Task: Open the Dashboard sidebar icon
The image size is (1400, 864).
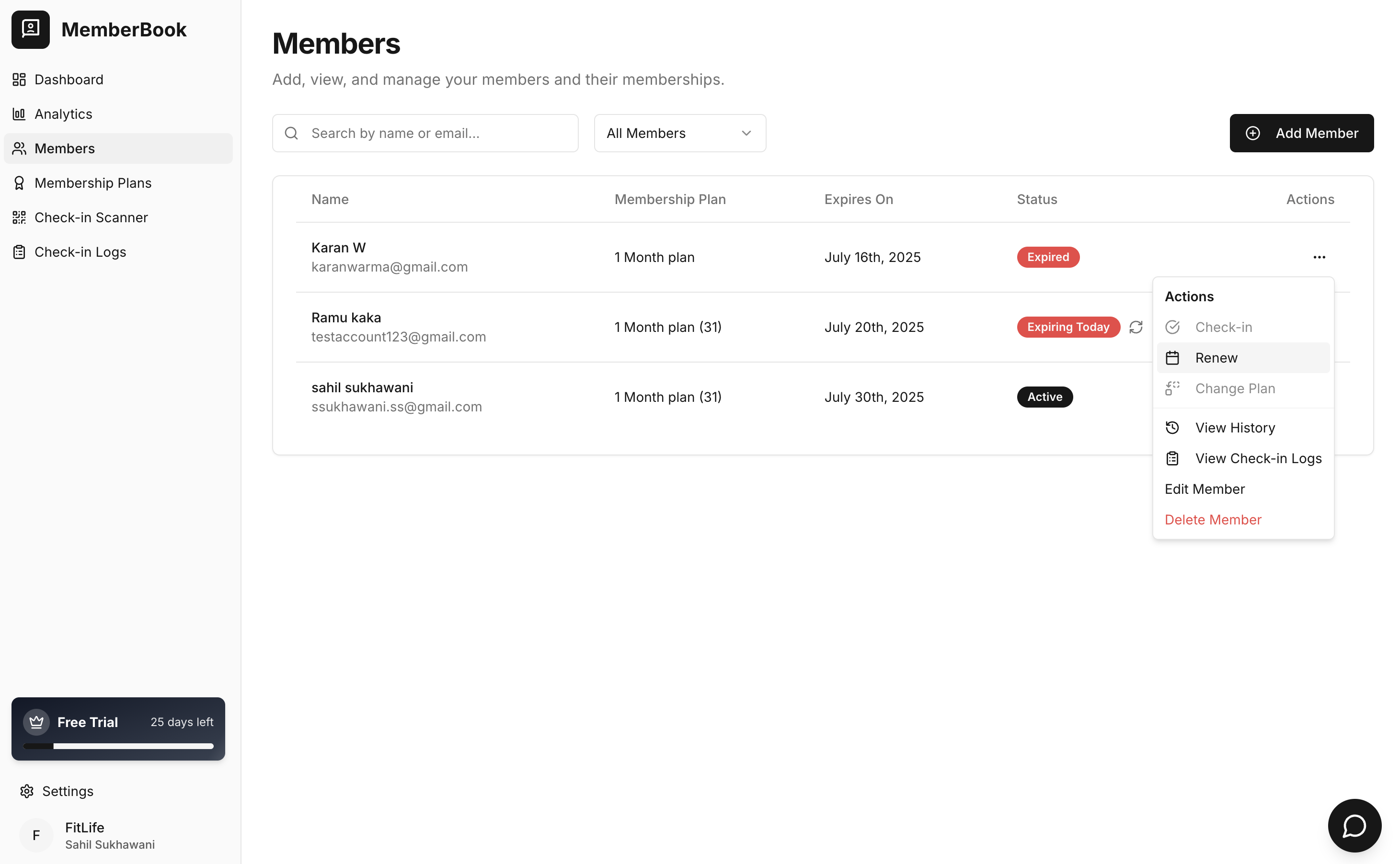Action: [20, 80]
